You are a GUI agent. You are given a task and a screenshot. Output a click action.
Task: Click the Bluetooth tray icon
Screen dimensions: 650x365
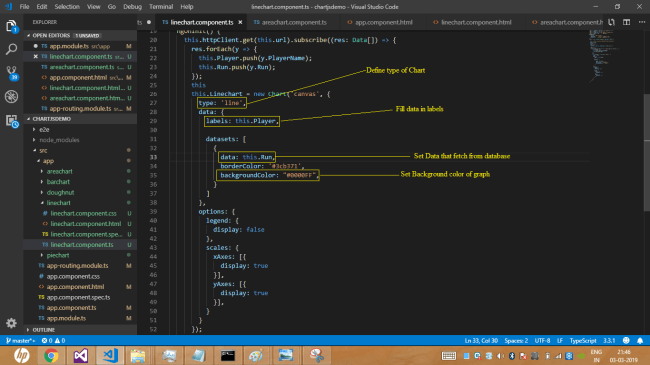point(512,356)
